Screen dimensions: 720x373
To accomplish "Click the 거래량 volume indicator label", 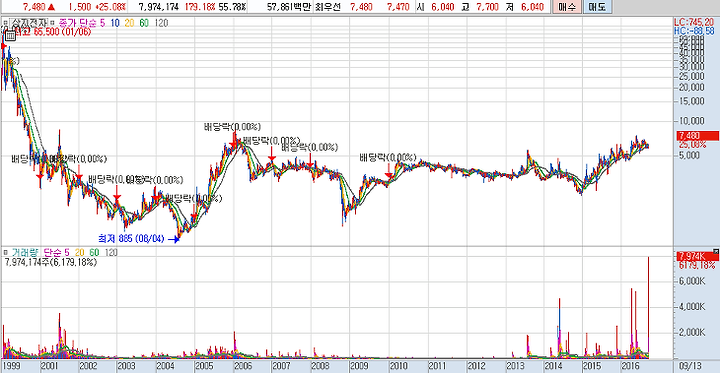I will (x=25, y=253).
